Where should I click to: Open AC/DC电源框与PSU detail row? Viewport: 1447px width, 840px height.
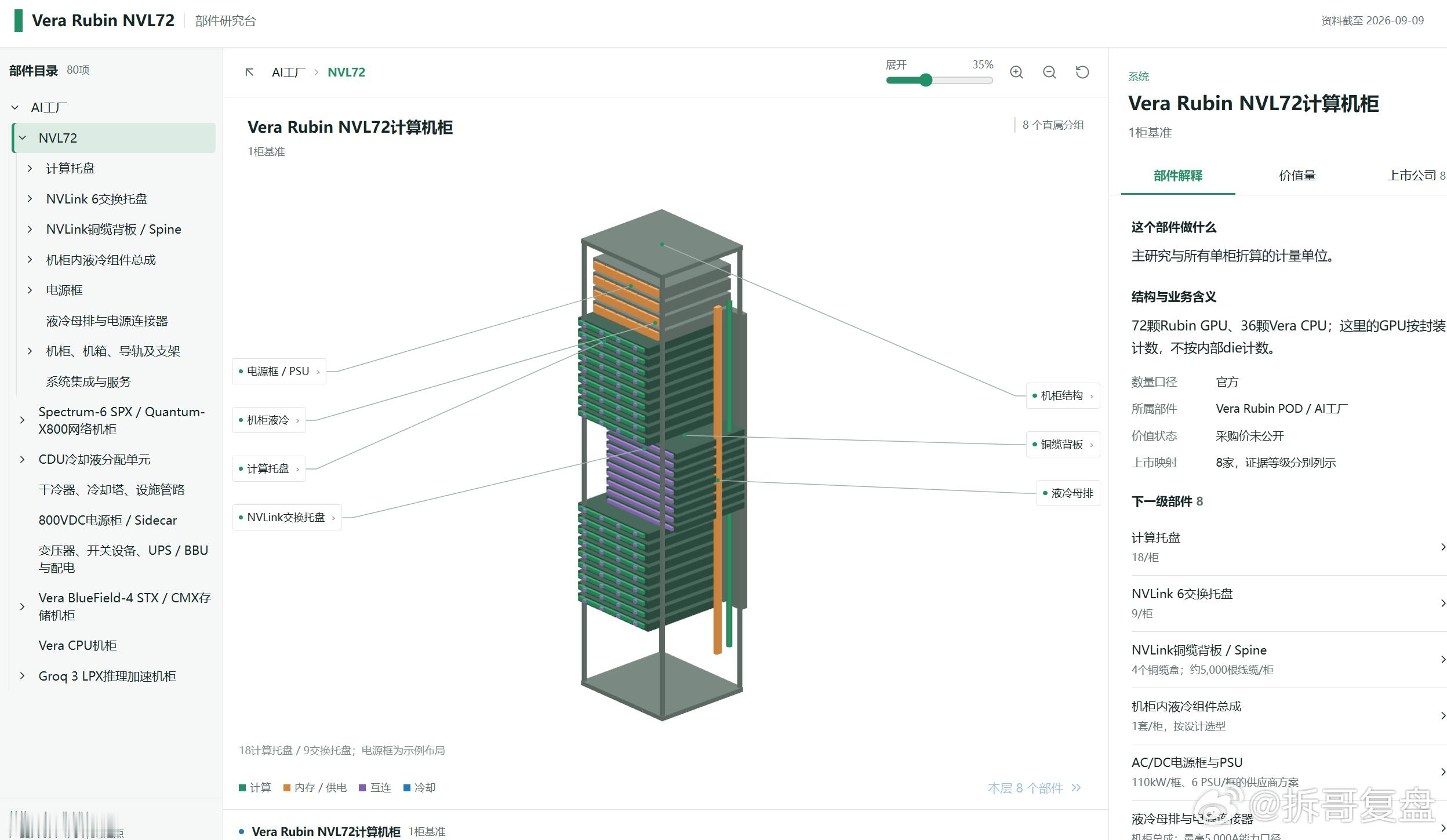pyautogui.click(x=1289, y=772)
